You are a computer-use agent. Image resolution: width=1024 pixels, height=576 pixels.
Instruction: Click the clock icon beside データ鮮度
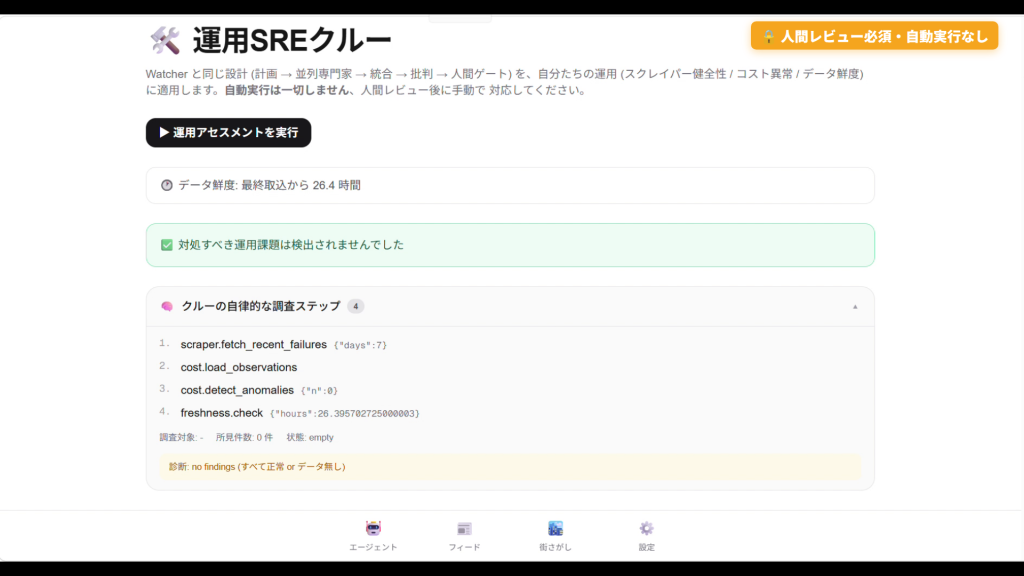(x=167, y=185)
